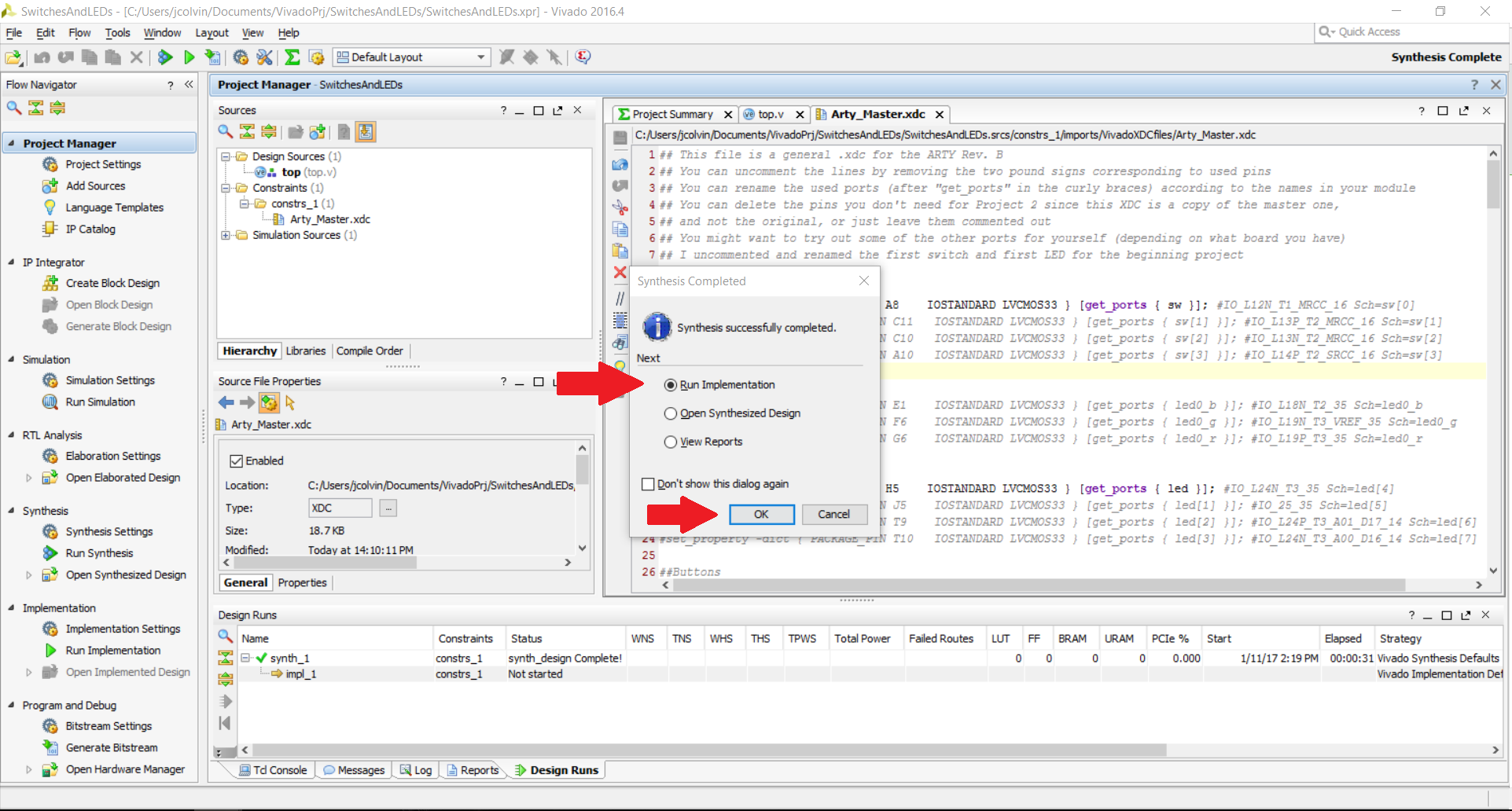Click the Run Synthesis green arrow toolbar icon
Viewport: 1512px width, 811px height.
(165, 57)
